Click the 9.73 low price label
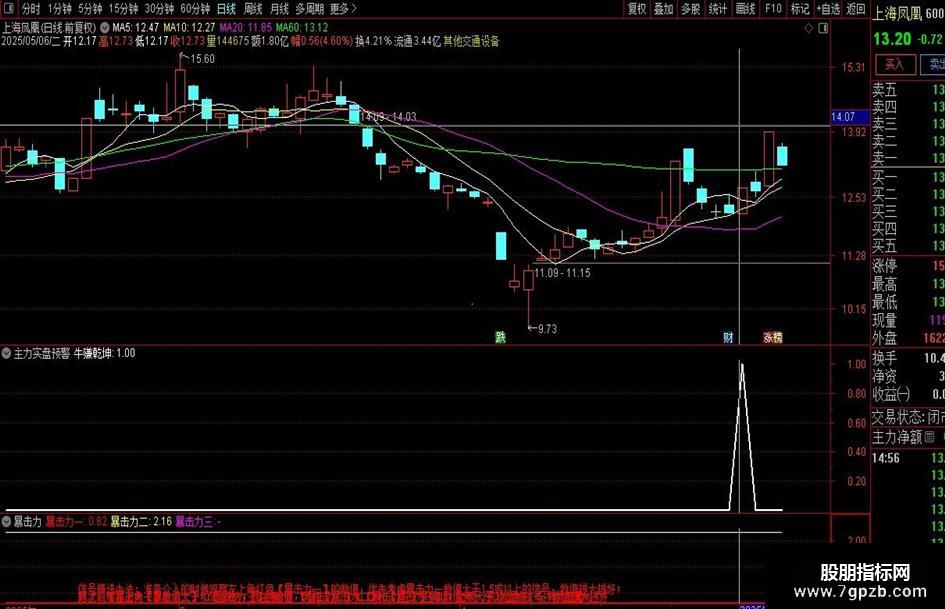Screen dimensions: 945x609 click(x=547, y=329)
